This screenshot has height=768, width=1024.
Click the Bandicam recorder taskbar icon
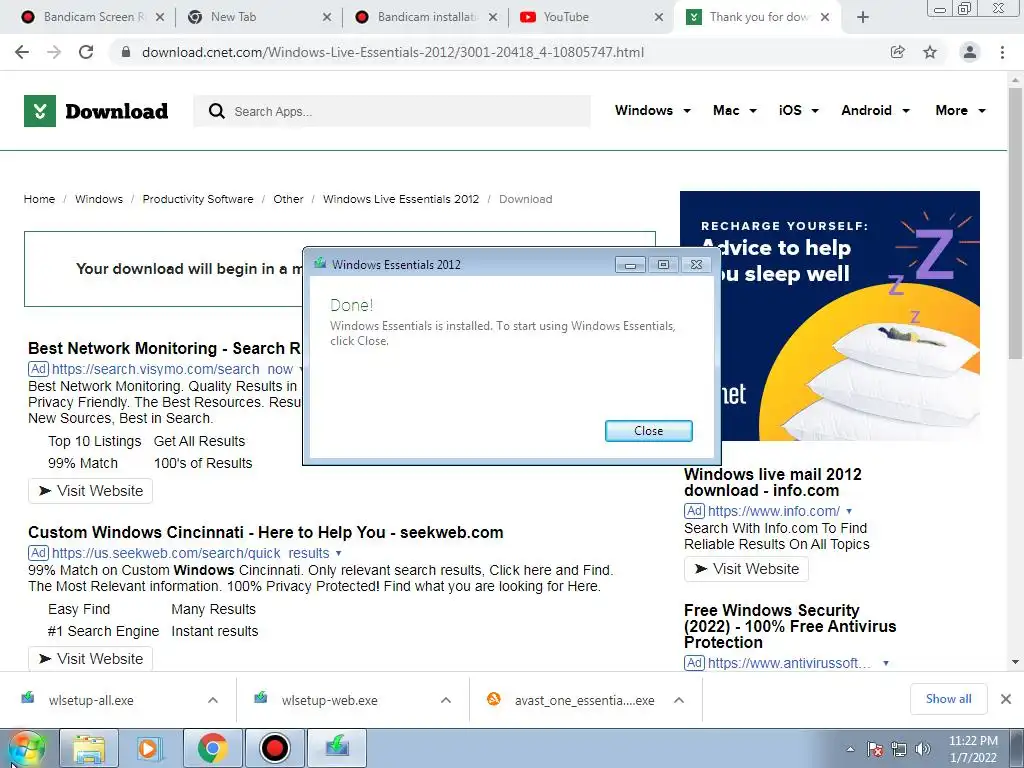(x=274, y=748)
